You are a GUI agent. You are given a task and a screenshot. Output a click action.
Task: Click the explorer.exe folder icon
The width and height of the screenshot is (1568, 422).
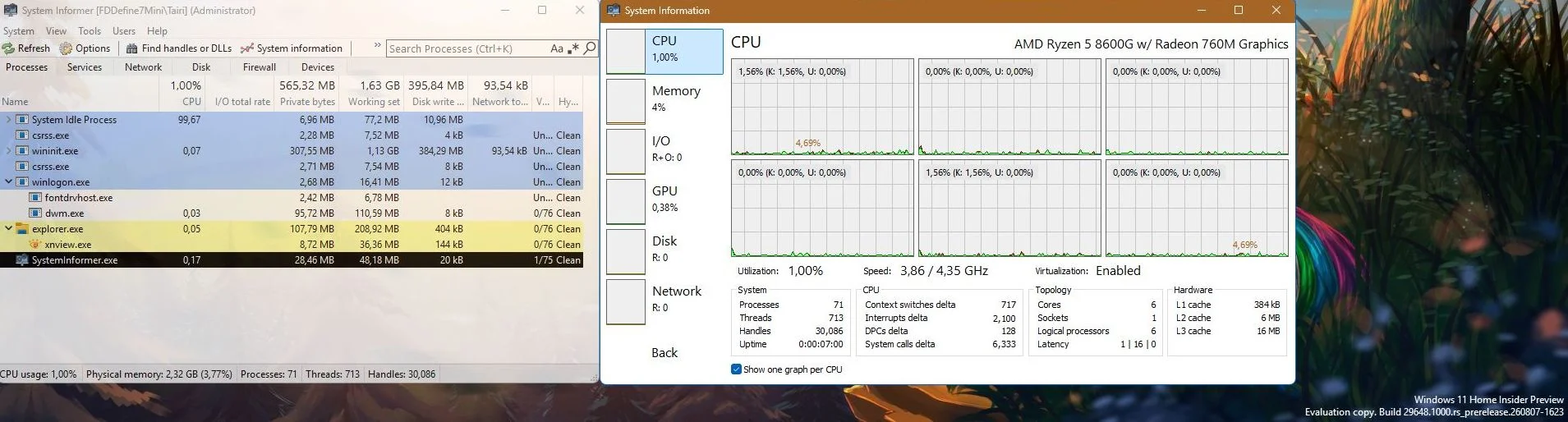tap(22, 229)
